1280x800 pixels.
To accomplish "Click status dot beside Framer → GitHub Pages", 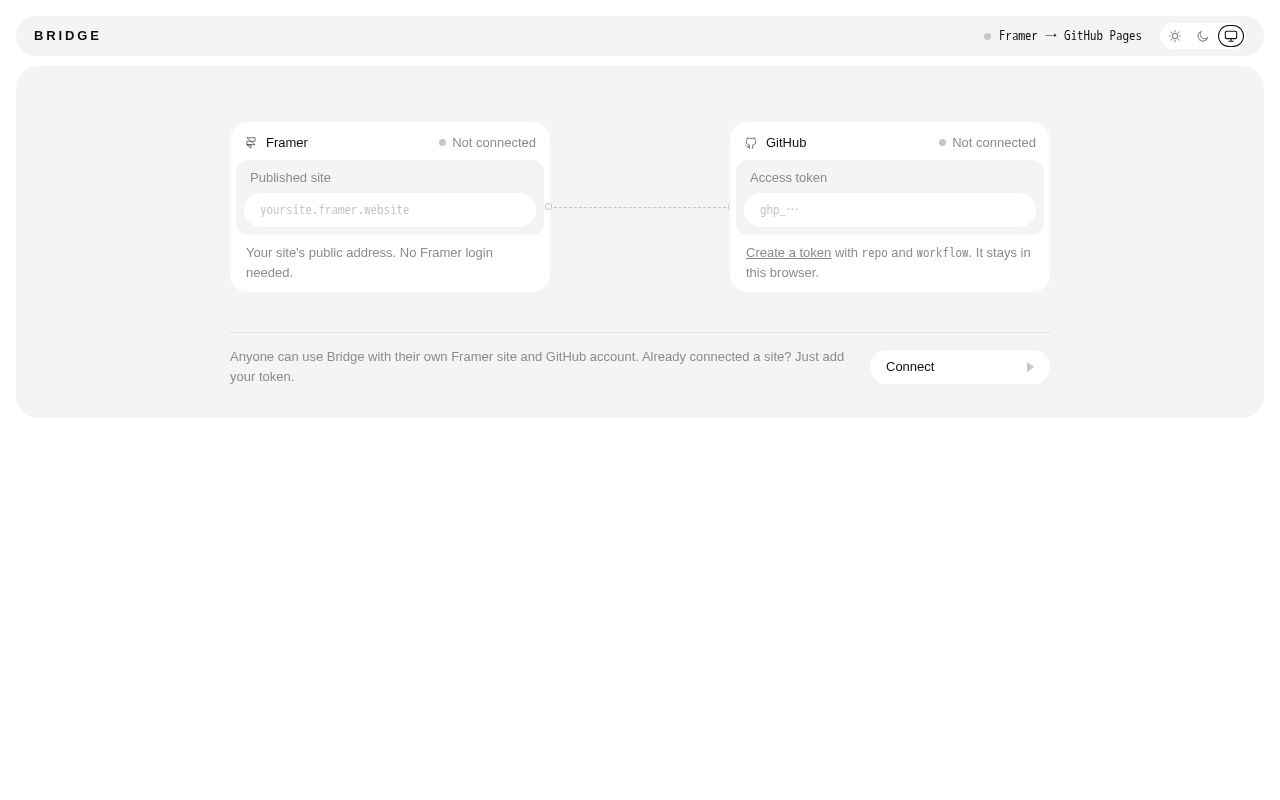I will tap(987, 36).
